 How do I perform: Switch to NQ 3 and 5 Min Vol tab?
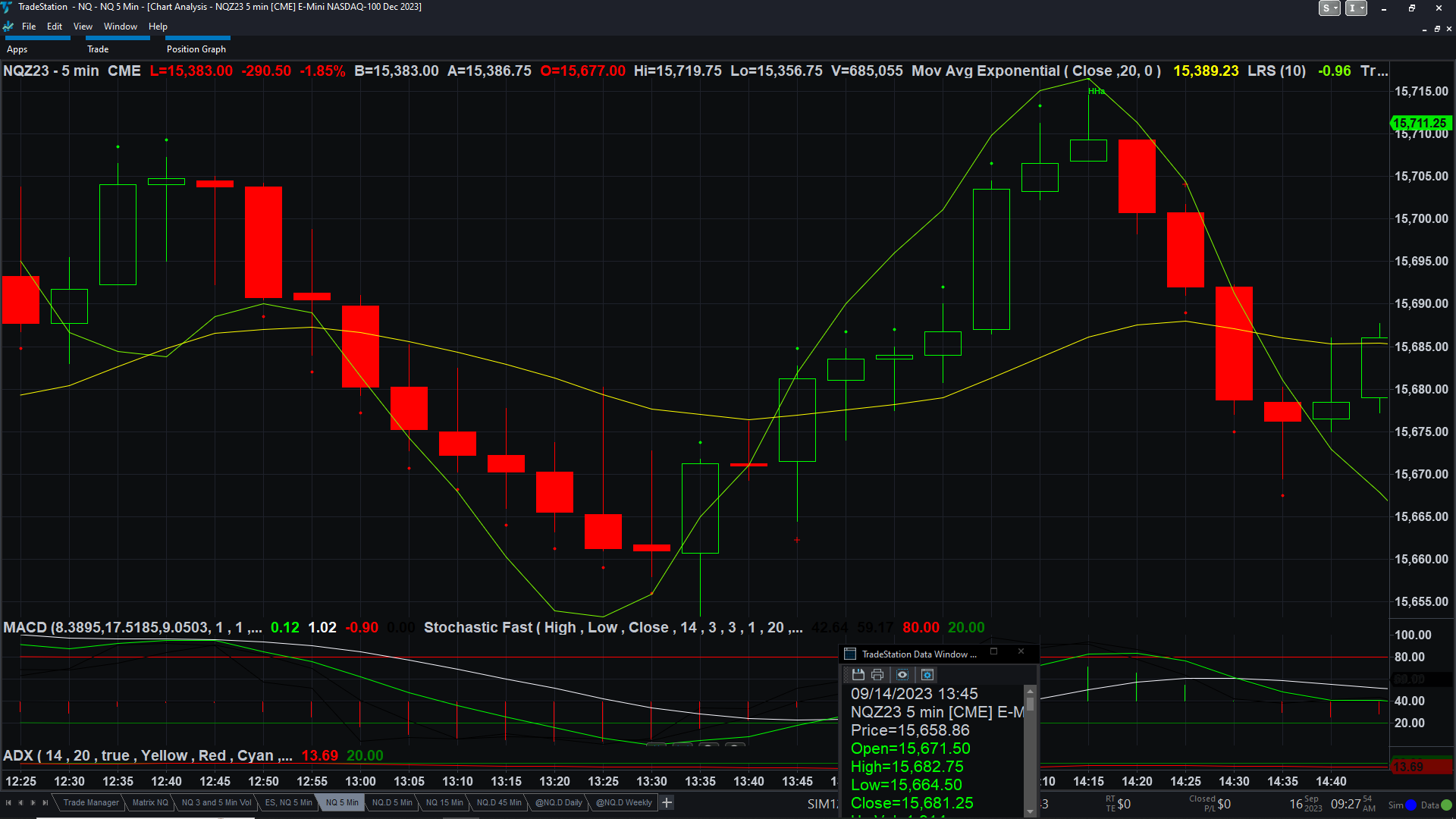pyautogui.click(x=216, y=803)
